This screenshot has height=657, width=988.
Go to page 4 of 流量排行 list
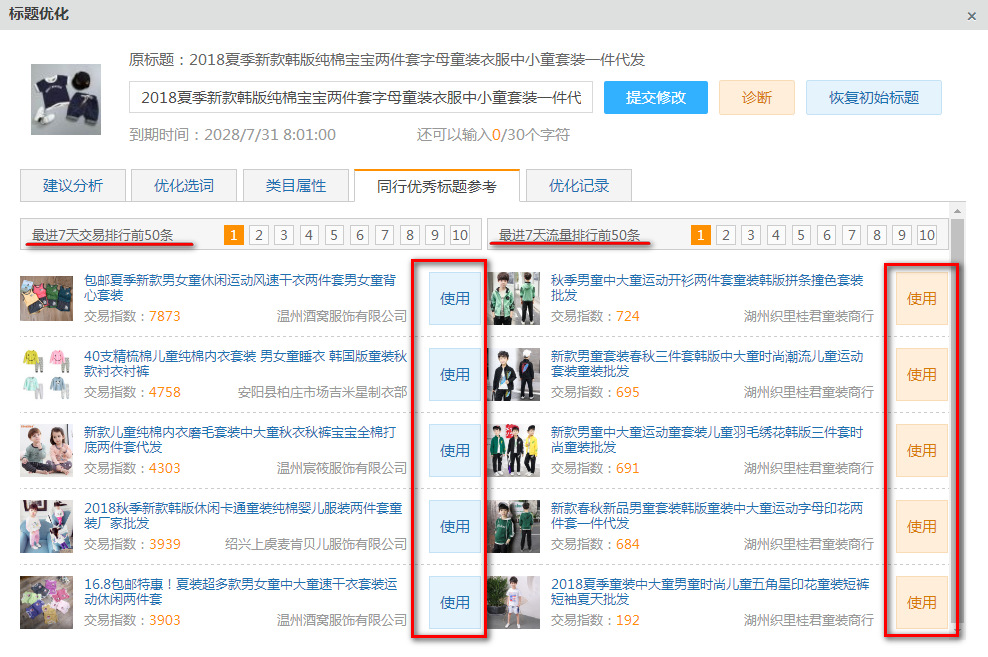[x=776, y=235]
